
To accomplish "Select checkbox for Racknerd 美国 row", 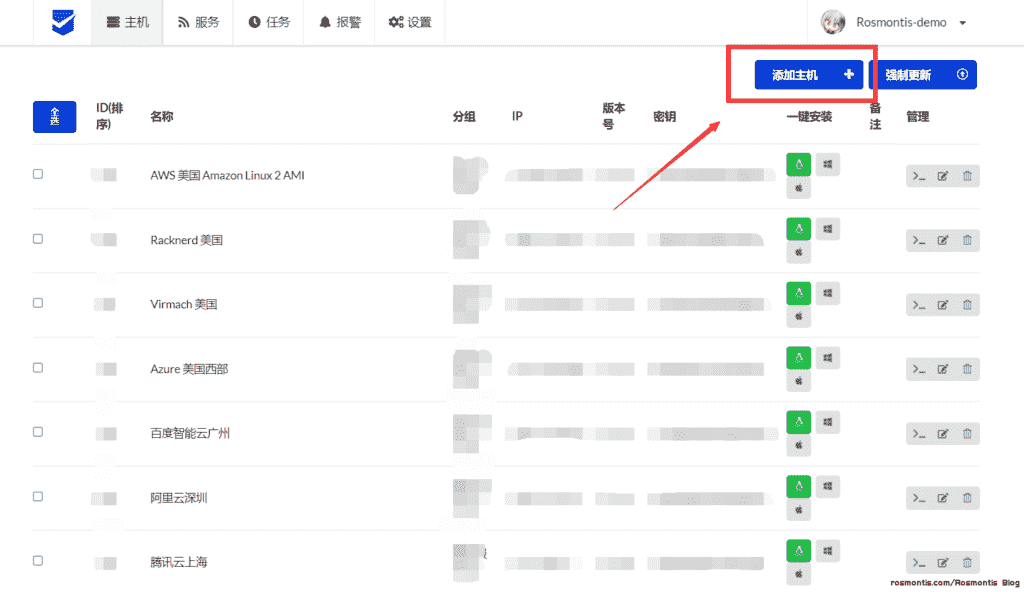I will pos(38,238).
